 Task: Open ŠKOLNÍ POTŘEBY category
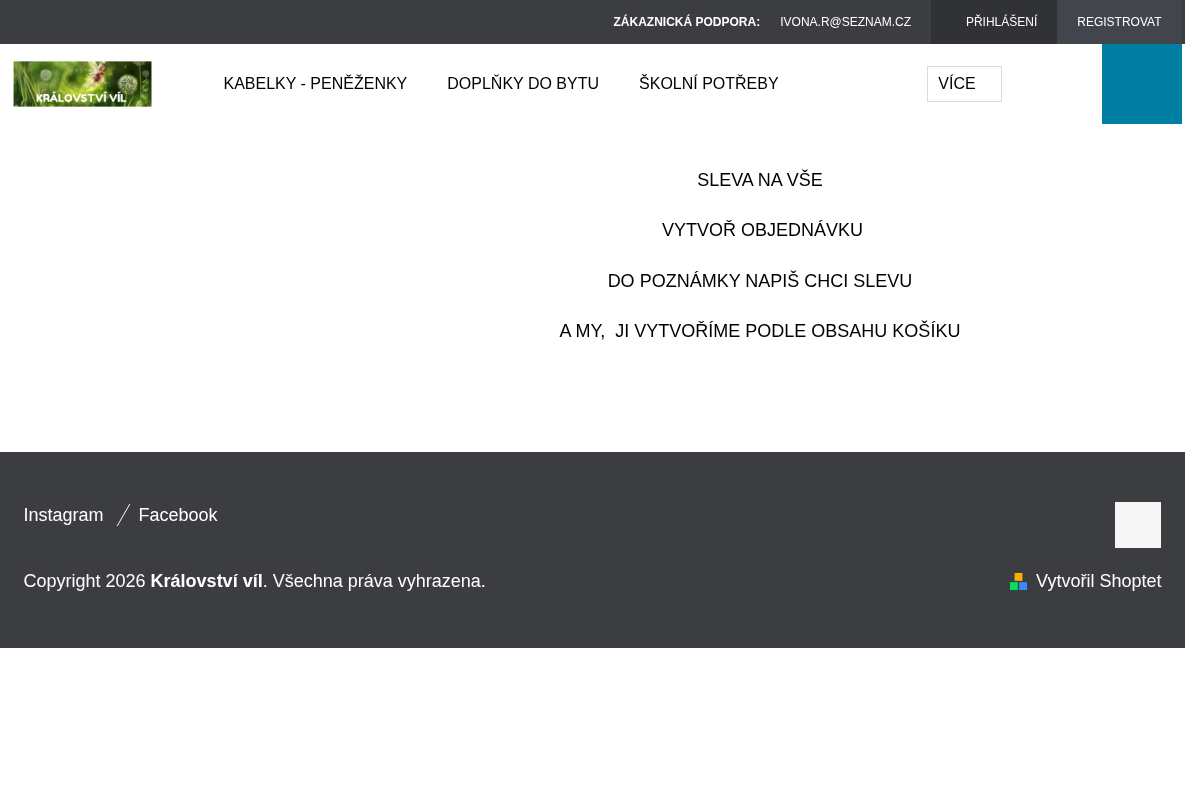(x=708, y=84)
